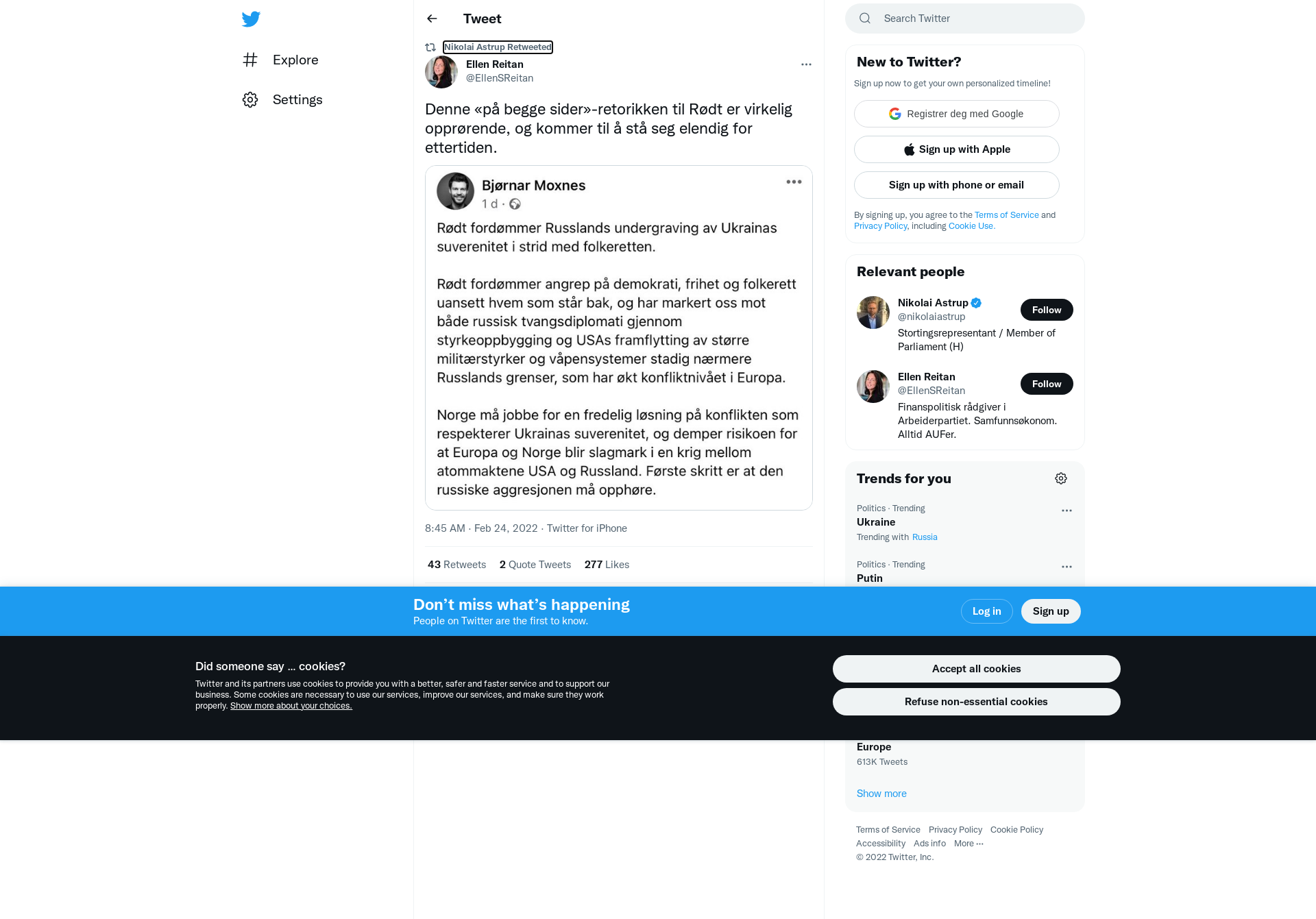The height and width of the screenshot is (919, 1316).
Task: Open Explore from the hashtag icon
Action: [x=250, y=60]
